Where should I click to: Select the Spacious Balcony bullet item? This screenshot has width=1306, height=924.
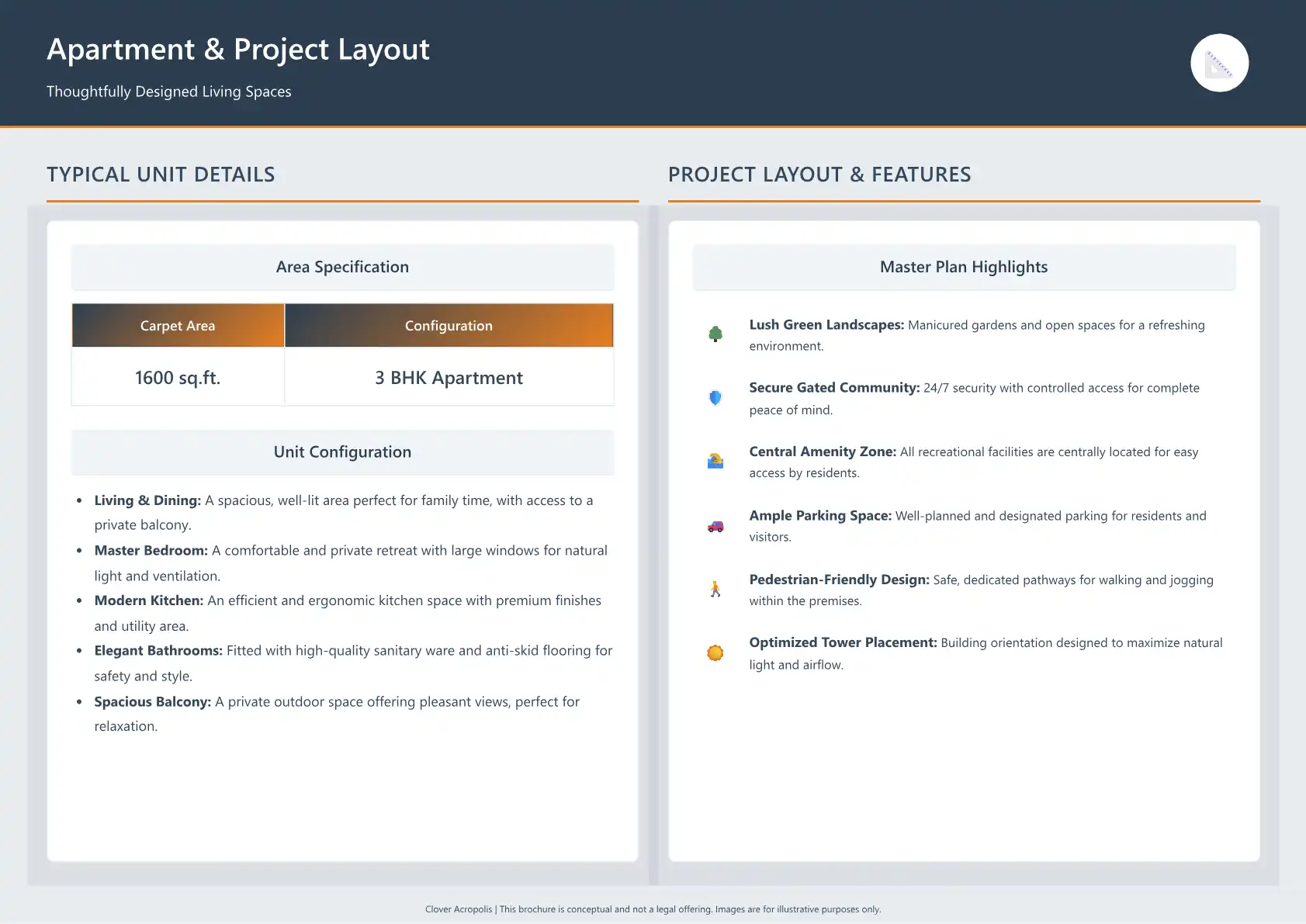coord(337,713)
